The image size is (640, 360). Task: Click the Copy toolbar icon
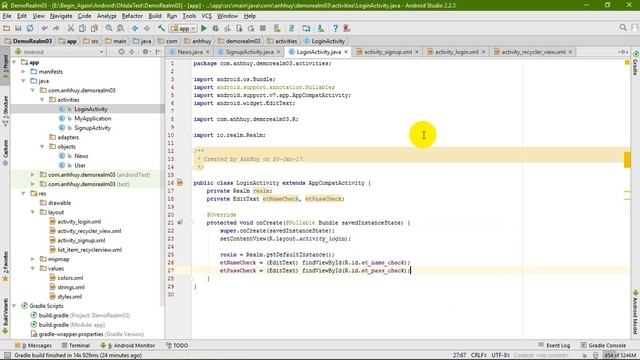pos(82,28)
